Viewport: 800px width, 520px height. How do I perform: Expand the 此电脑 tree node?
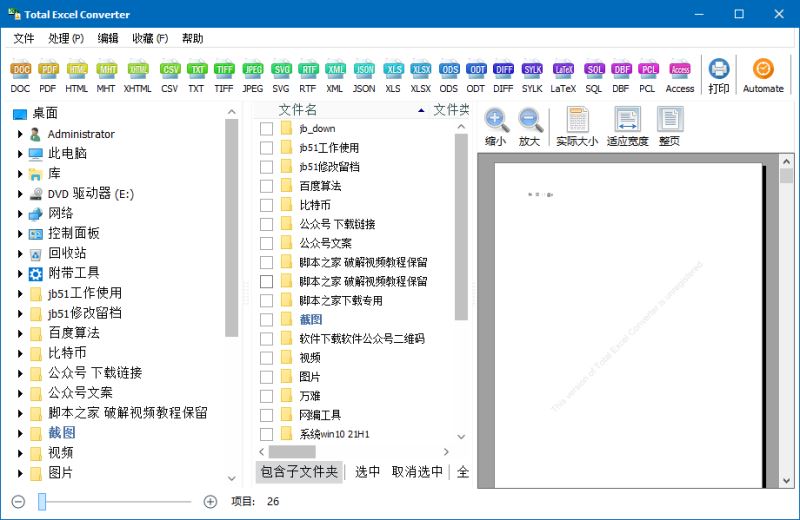[x=20, y=154]
